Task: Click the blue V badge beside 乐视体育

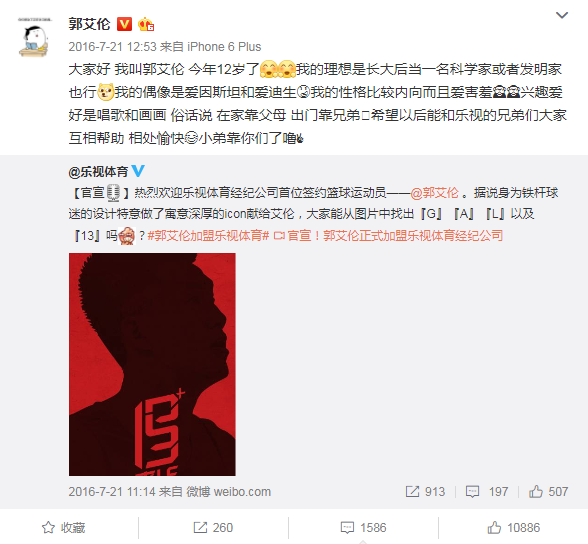Action: coord(138,171)
